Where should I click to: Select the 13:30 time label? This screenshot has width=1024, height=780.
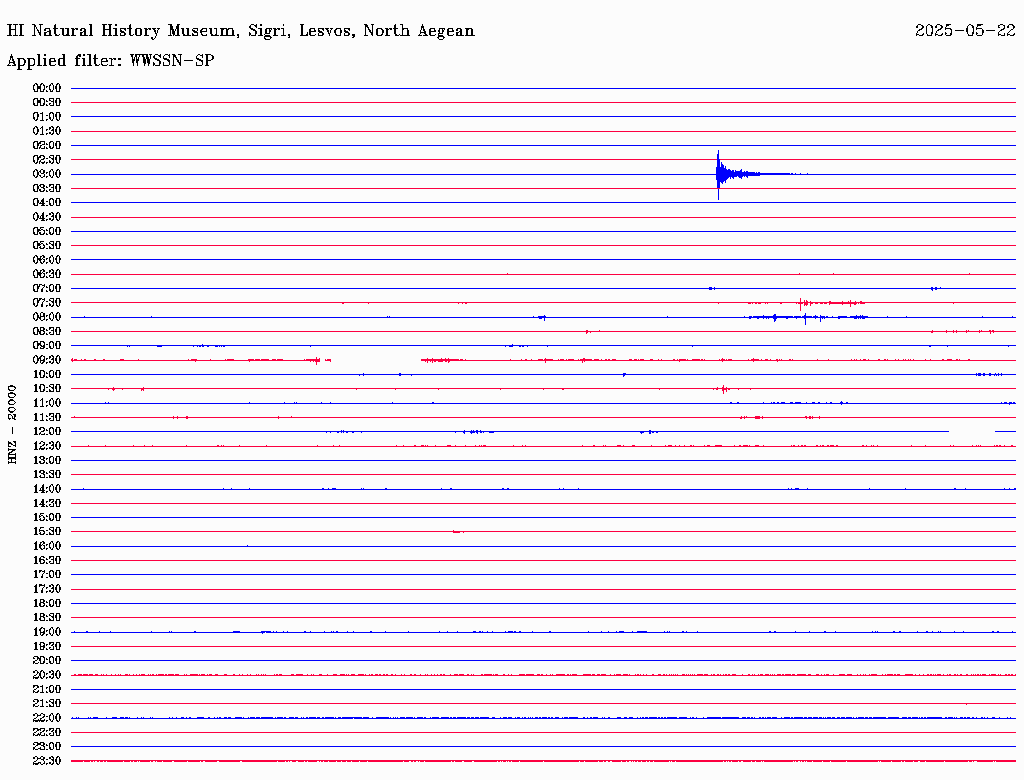[x=47, y=475]
